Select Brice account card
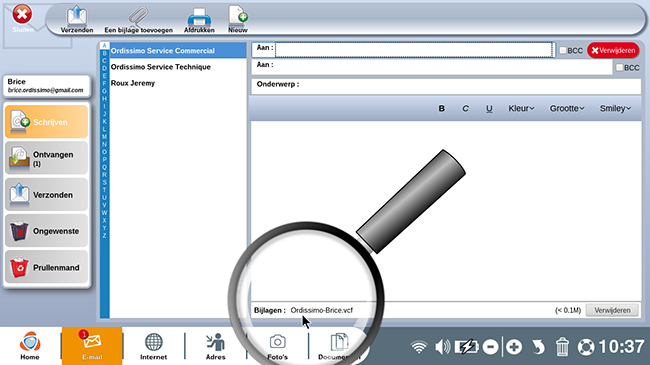The image size is (650, 365). click(46, 86)
